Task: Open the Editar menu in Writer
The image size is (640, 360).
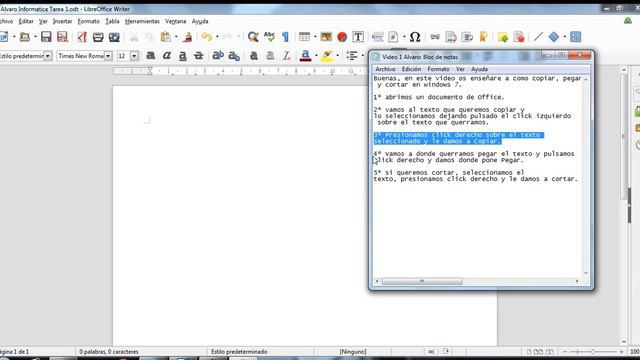Action: [26, 21]
